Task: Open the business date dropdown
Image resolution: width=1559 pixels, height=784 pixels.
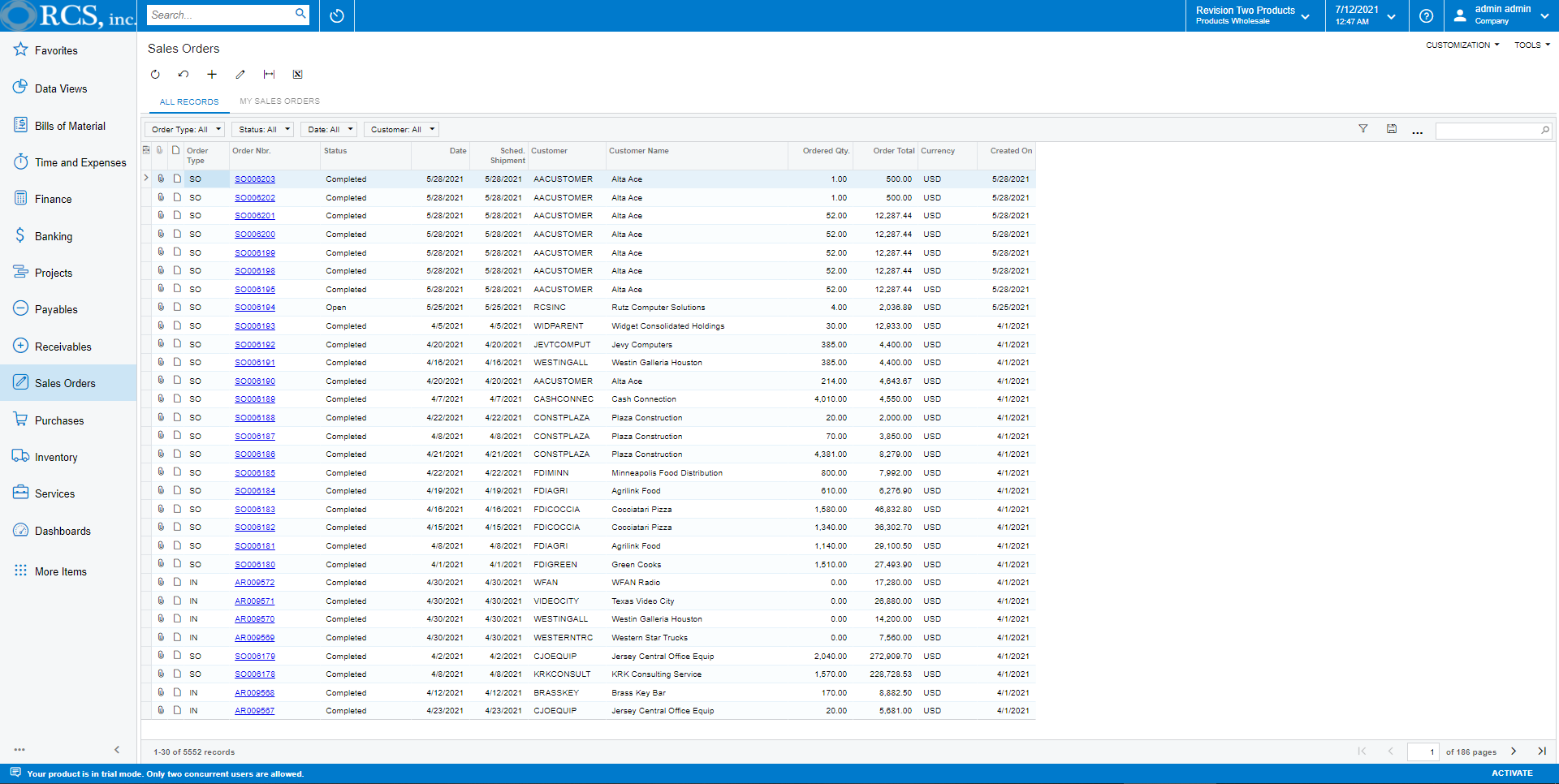Action: click(x=1366, y=15)
